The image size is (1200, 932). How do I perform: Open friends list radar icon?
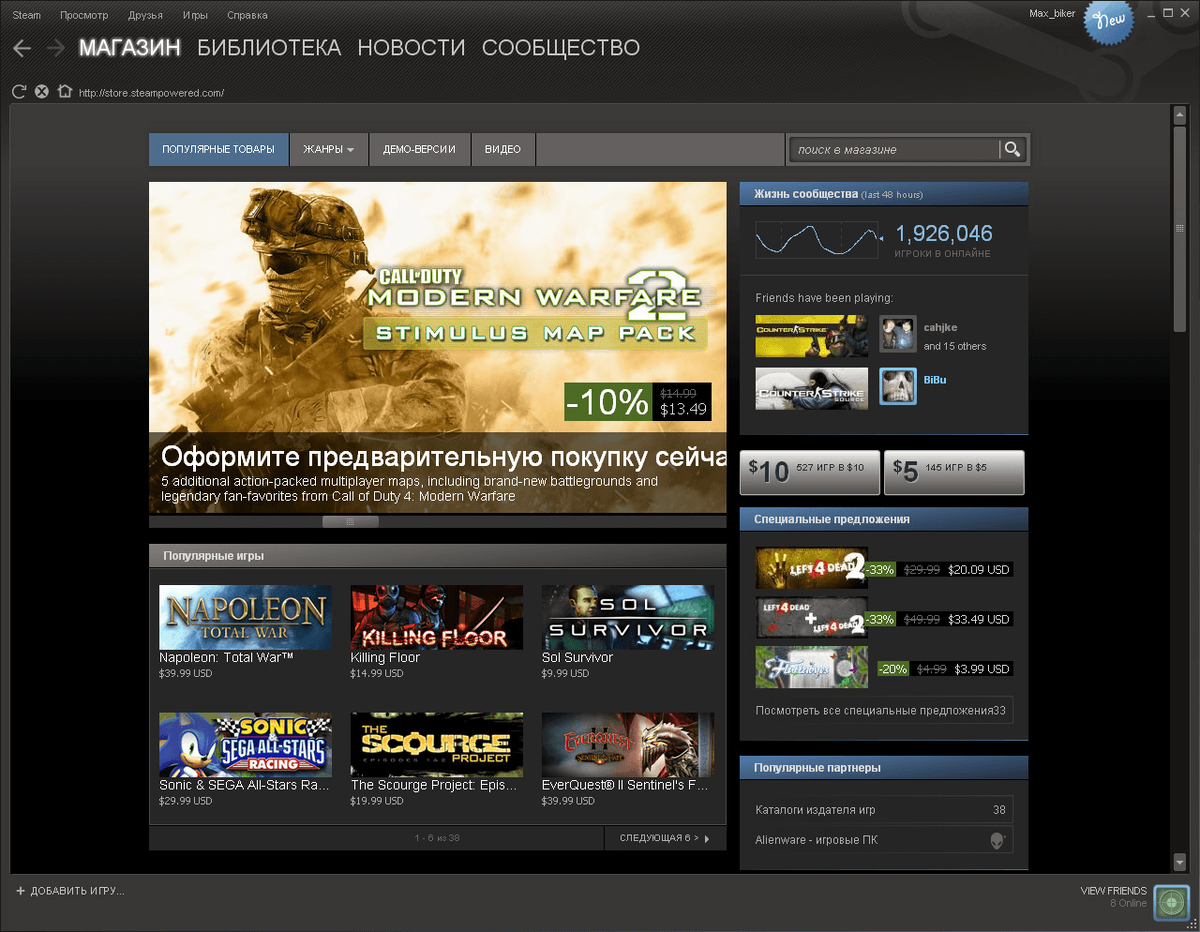(1171, 903)
